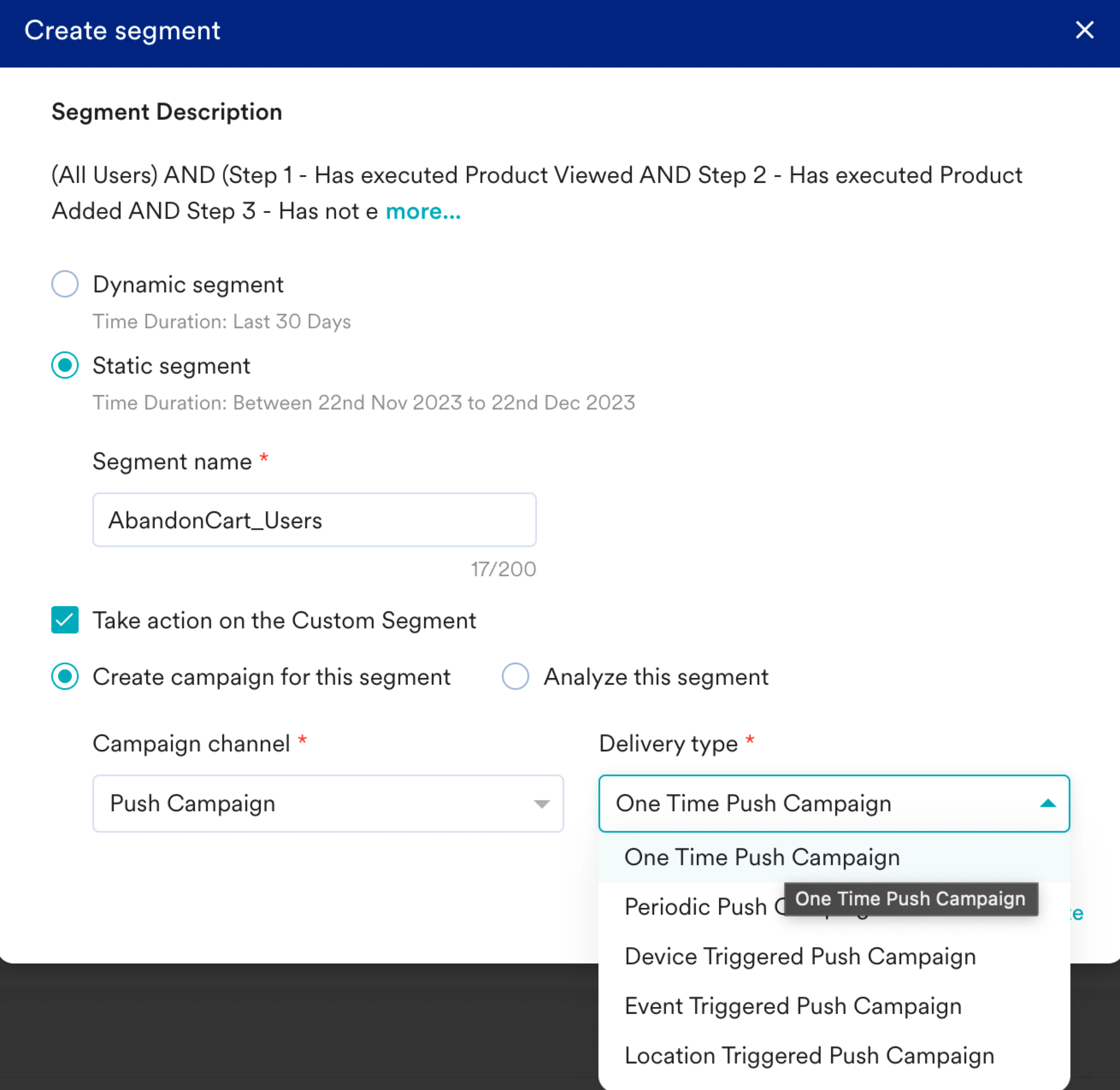Choose Location Triggered Push Campaign option

[x=809, y=1056]
